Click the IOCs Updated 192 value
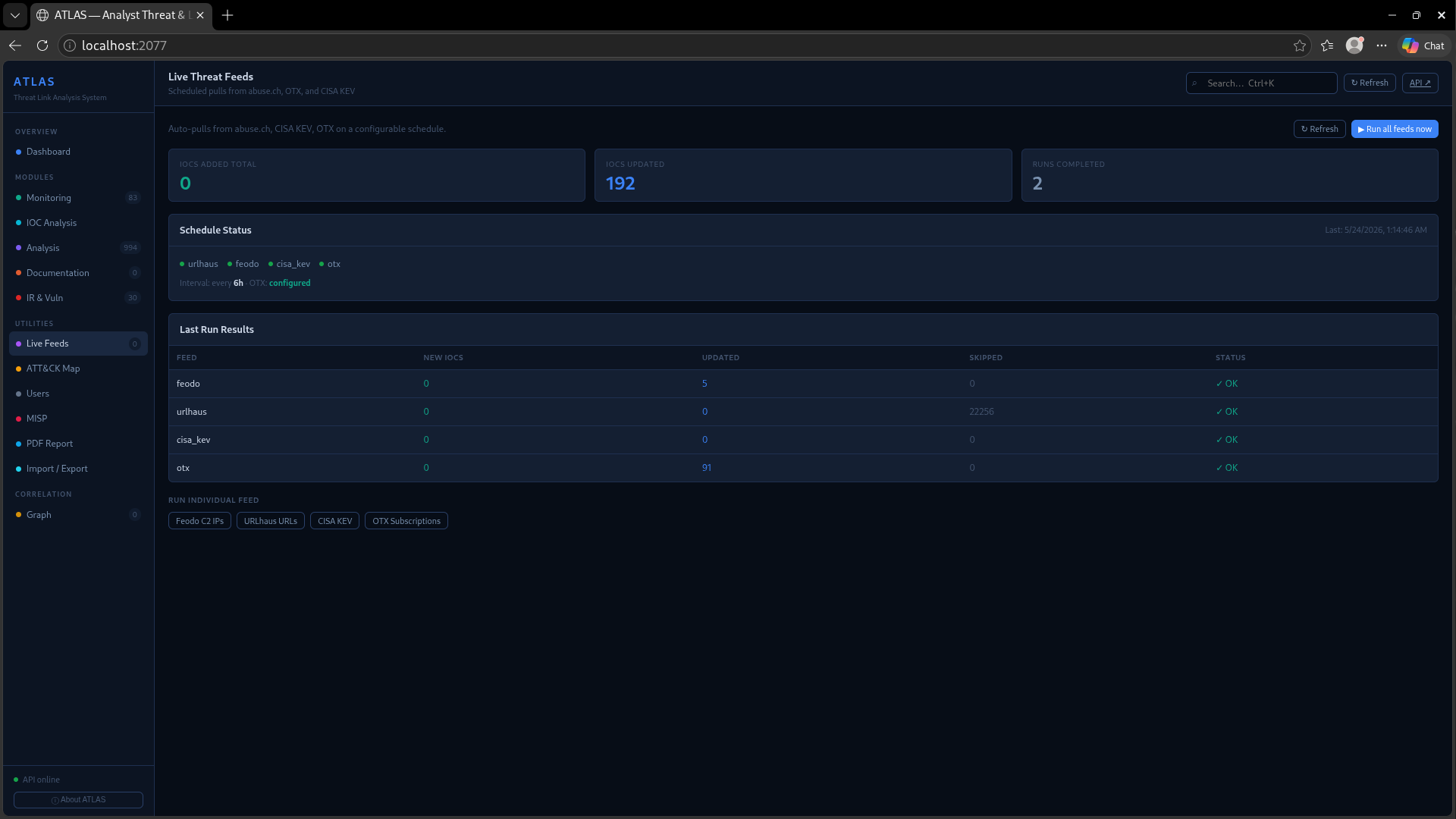 (x=620, y=184)
